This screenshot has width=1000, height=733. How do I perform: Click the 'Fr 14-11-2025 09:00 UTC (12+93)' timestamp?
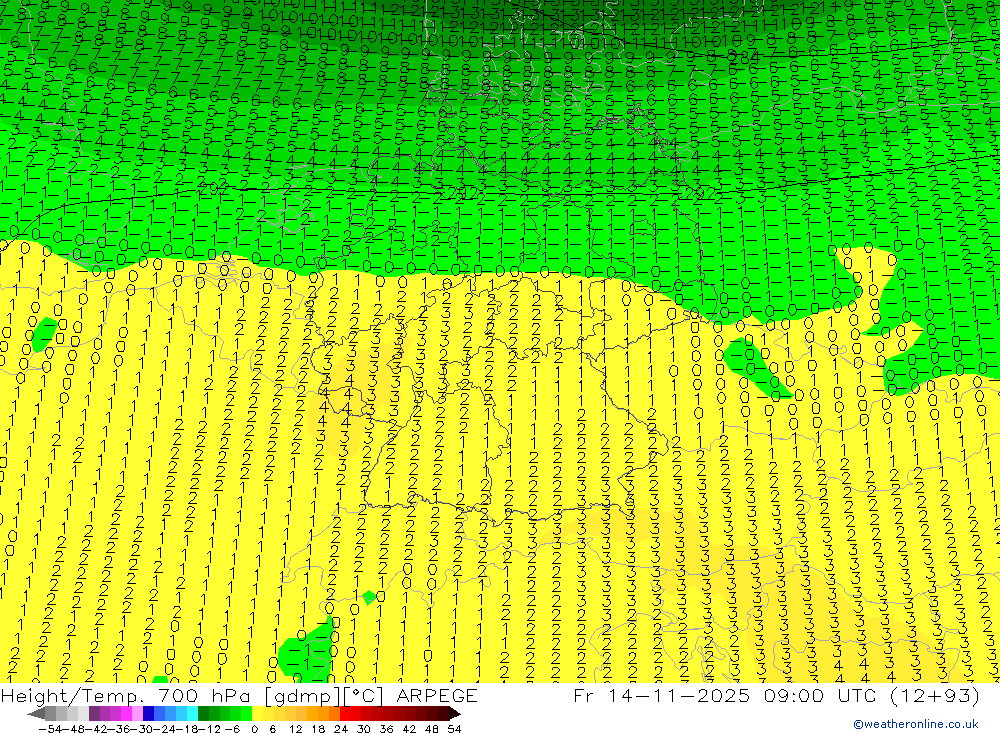pyautogui.click(x=776, y=695)
